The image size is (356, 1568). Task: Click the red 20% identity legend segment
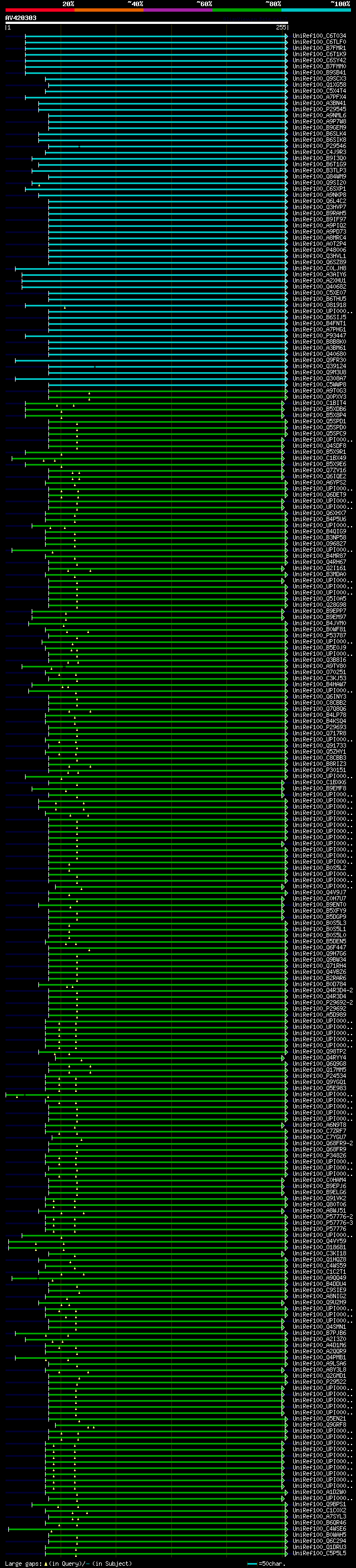pyautogui.click(x=40, y=10)
